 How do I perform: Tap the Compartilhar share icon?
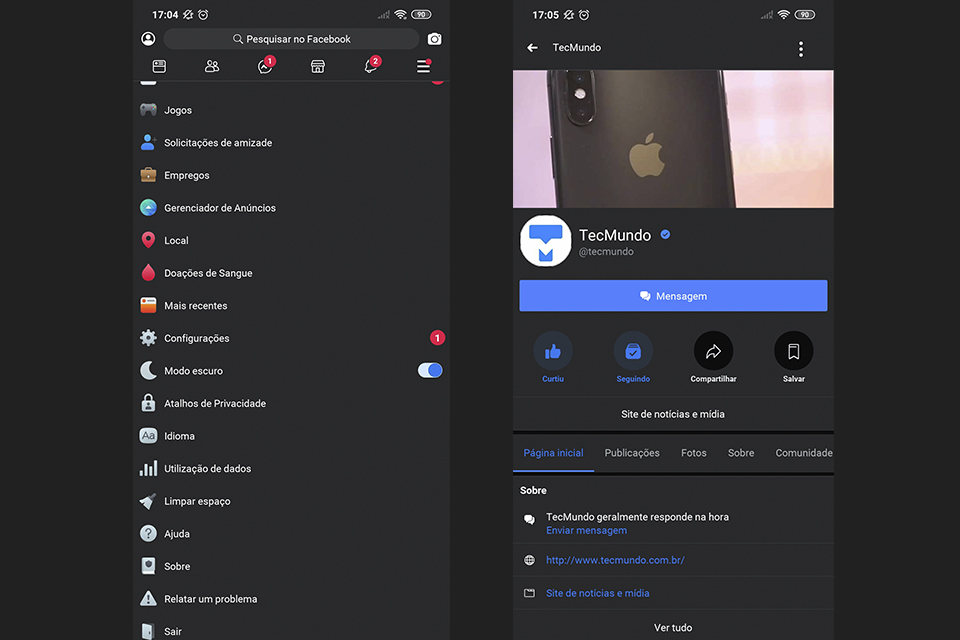(713, 351)
